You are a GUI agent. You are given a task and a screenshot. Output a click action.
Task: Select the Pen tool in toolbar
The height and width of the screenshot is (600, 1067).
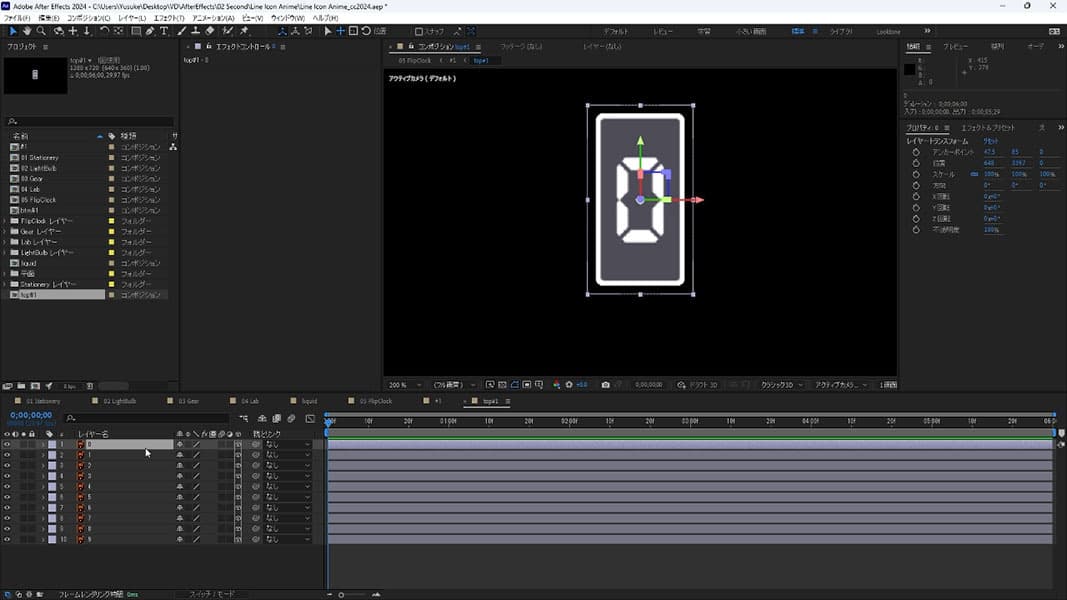(x=149, y=31)
